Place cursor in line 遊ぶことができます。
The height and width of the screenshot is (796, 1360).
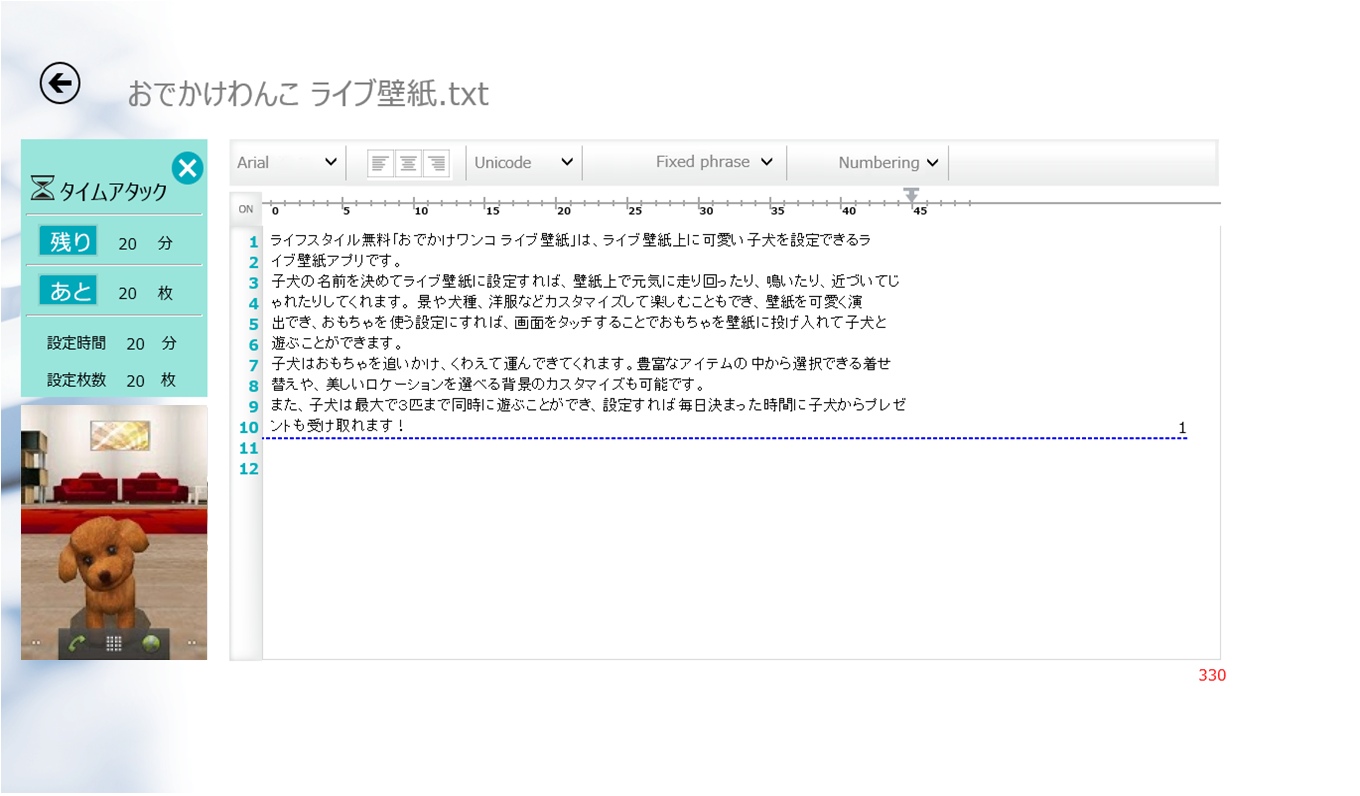pyautogui.click(x=337, y=344)
